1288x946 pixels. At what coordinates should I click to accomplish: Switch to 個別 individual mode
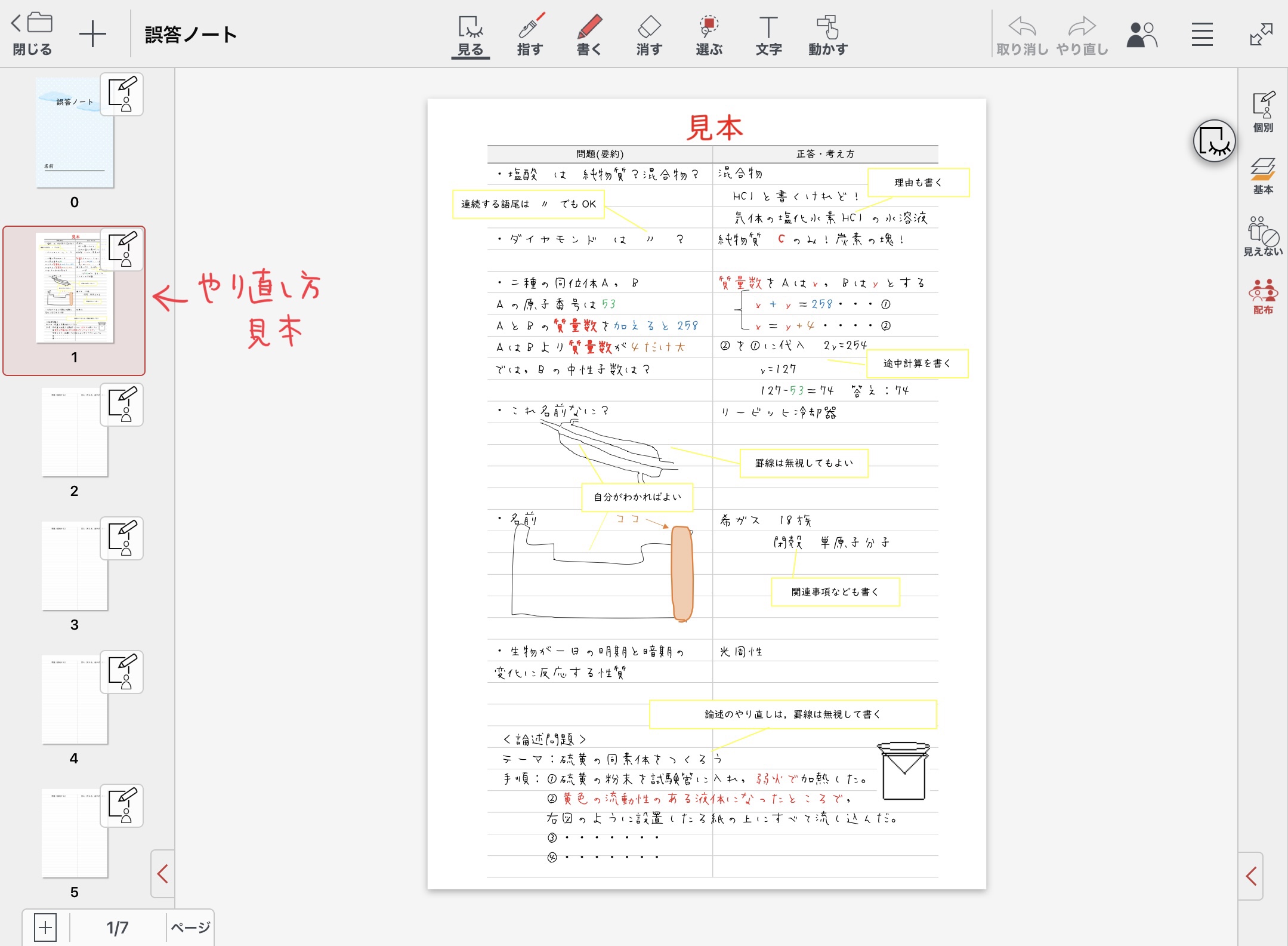1263,111
